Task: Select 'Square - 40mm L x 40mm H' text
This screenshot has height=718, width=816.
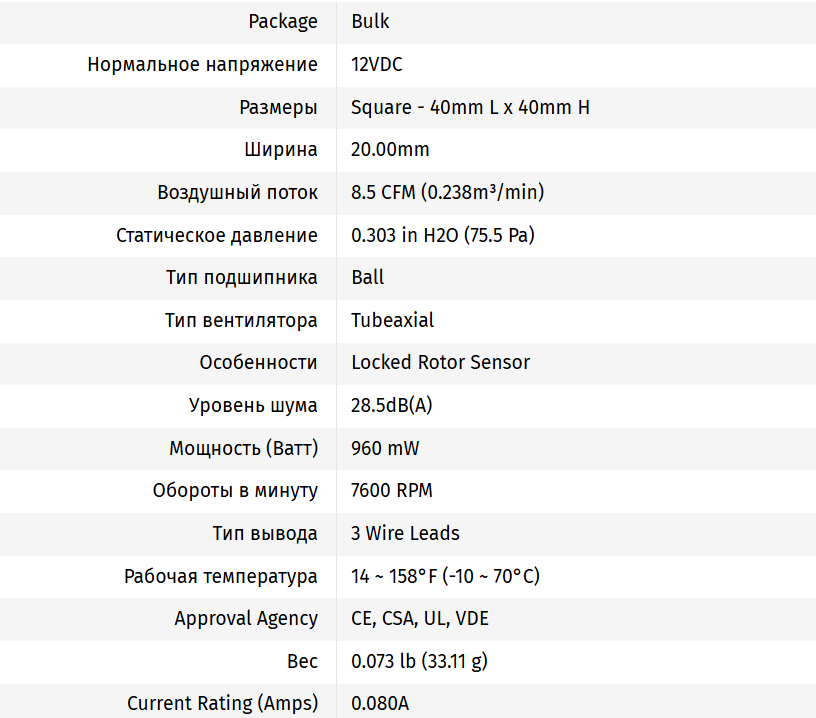Action: [x=470, y=107]
